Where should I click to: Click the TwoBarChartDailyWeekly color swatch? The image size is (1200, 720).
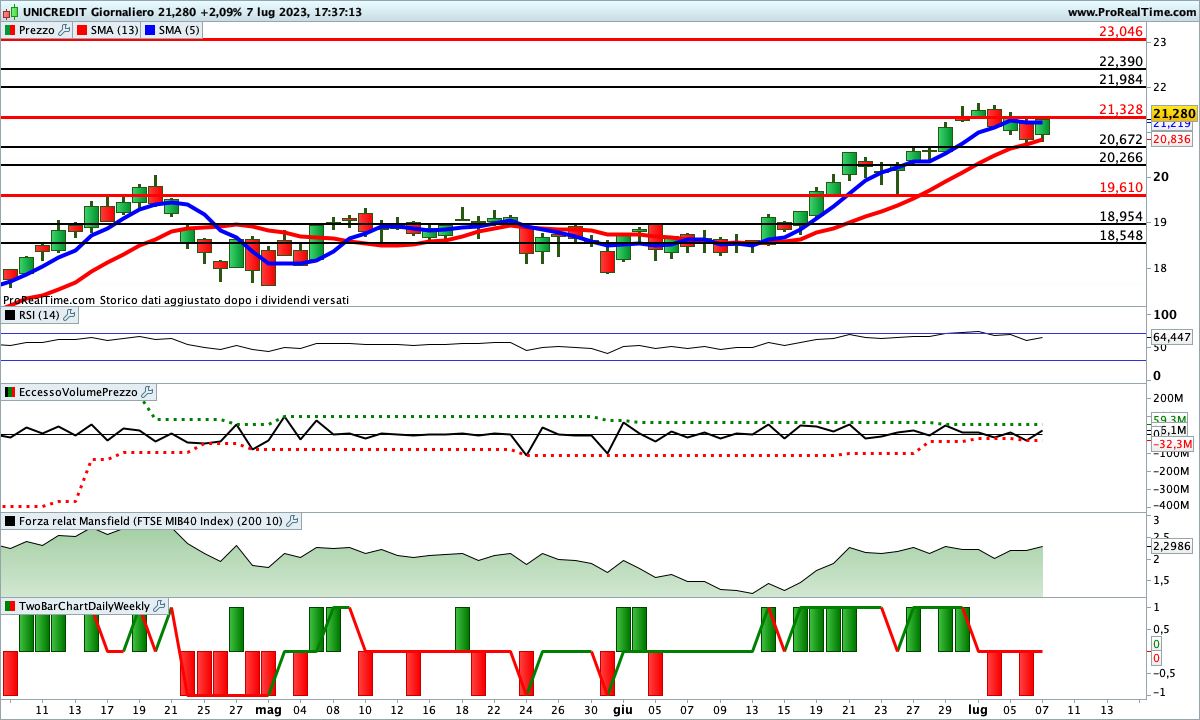10,606
